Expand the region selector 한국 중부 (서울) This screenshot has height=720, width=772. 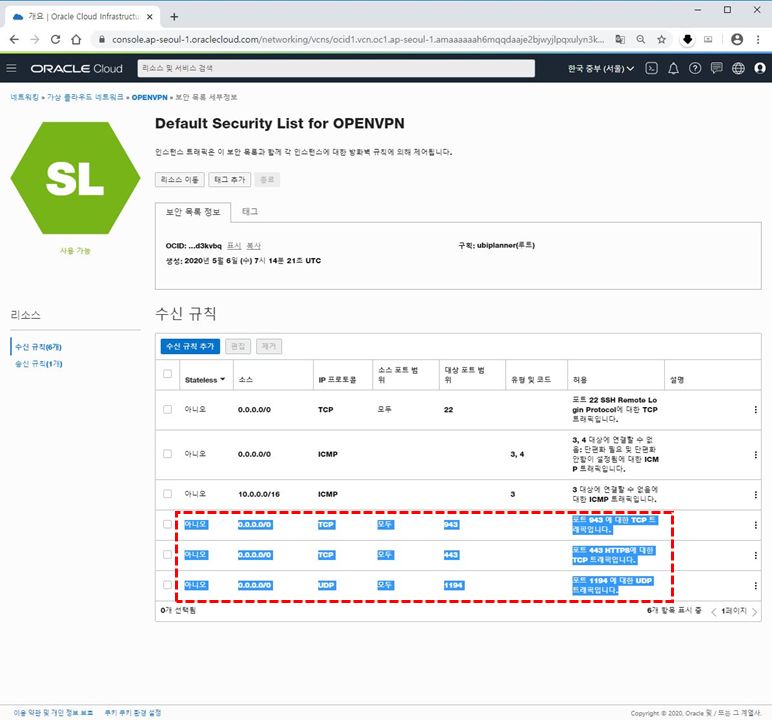click(601, 68)
